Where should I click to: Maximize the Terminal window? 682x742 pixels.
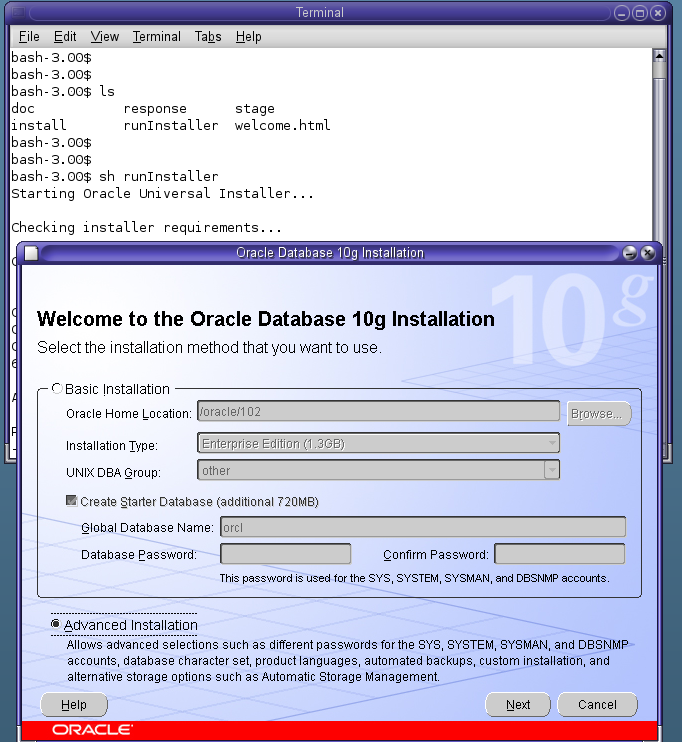tap(640, 13)
